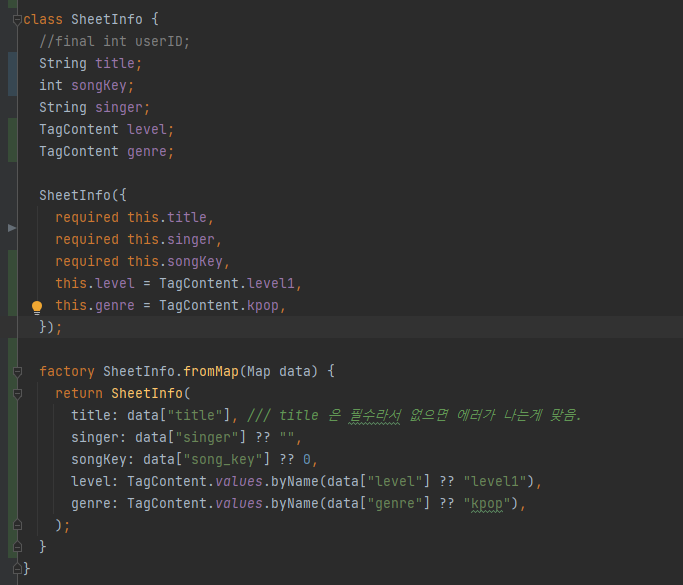This screenshot has width=683, height=585.
Task: Click the "kpop" default string with squiggle
Action: tap(487, 504)
